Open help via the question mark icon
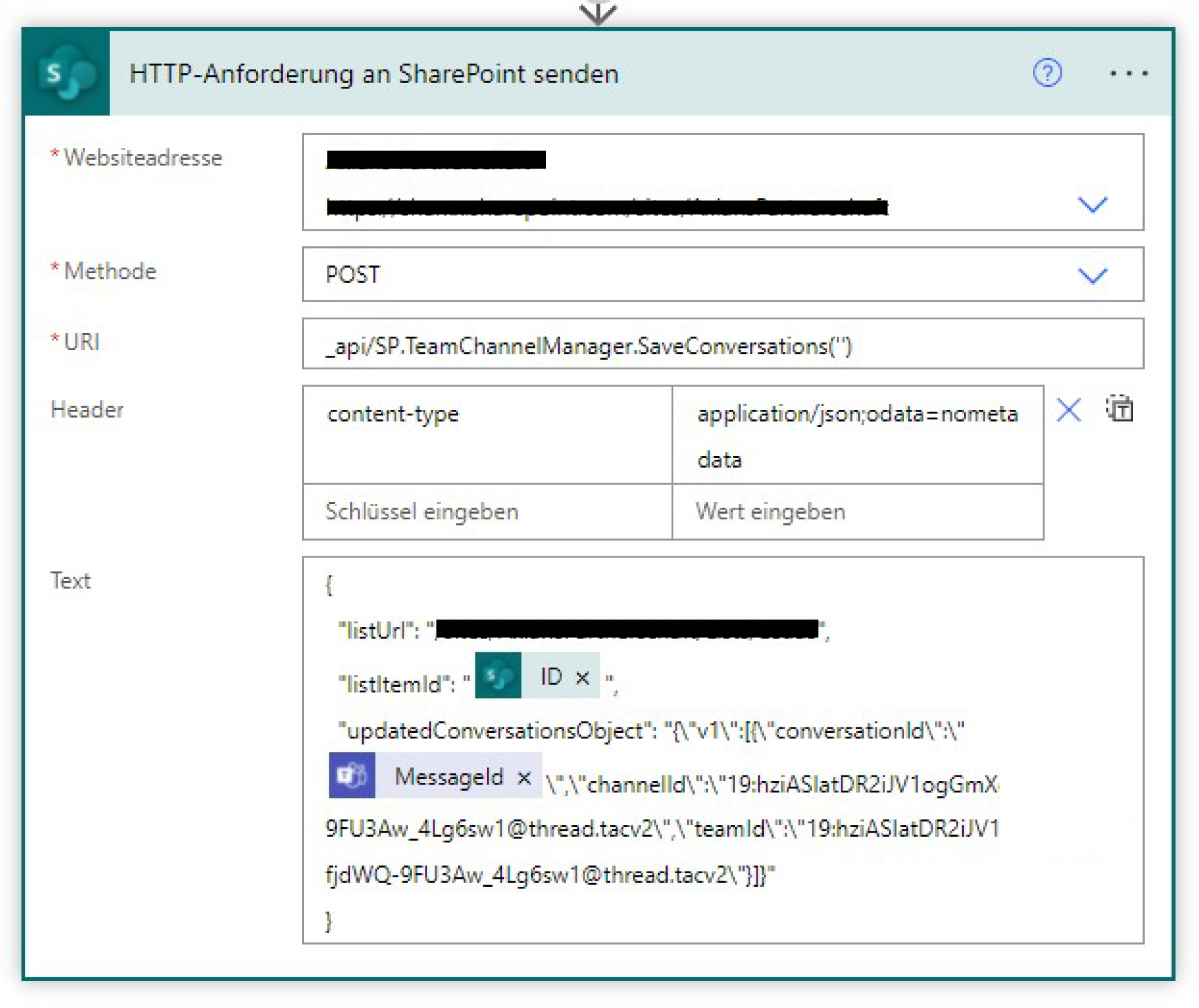The width and height of the screenshot is (1199, 1008). [1049, 73]
